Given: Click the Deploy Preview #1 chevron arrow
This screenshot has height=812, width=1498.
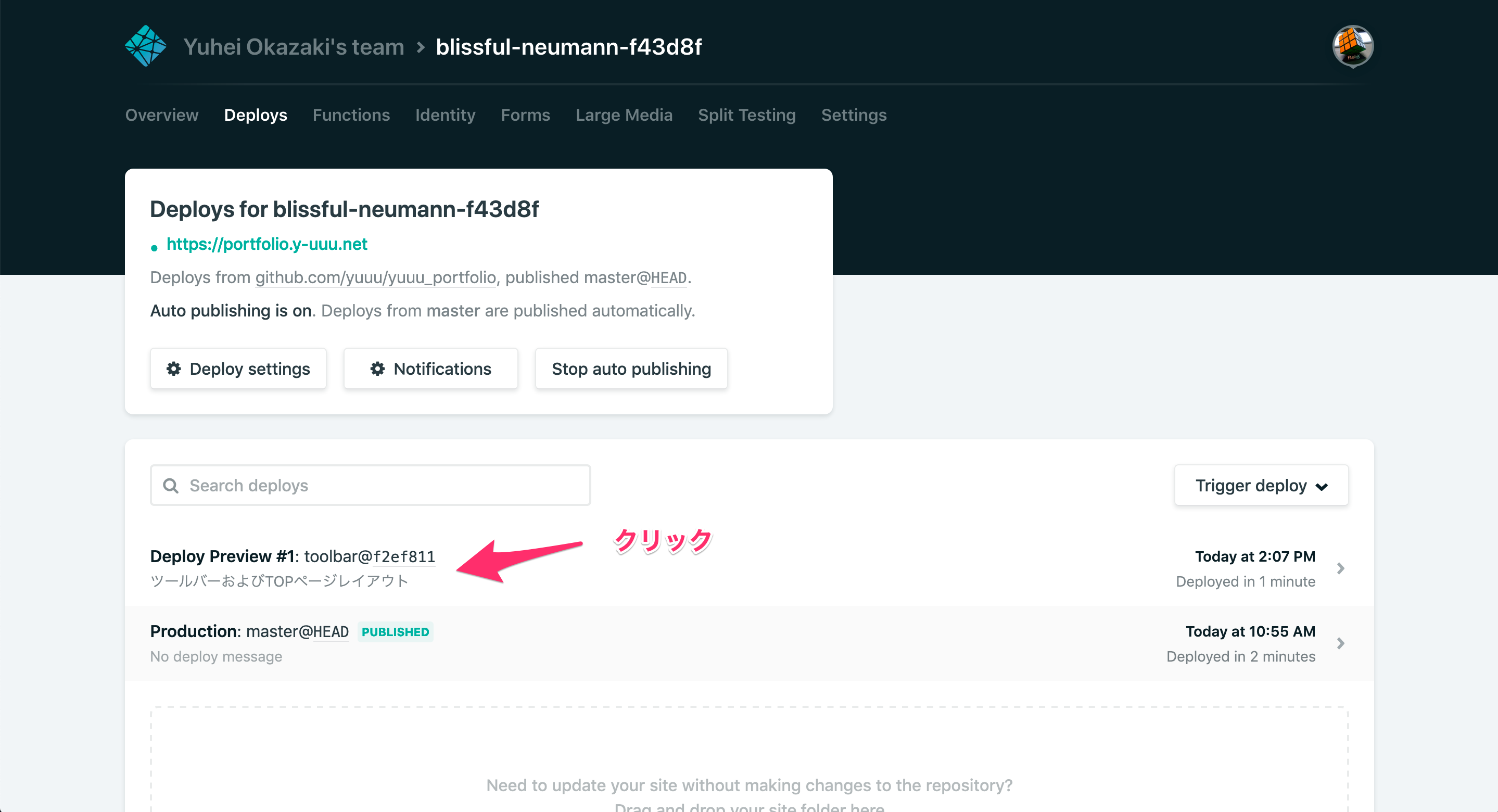Looking at the screenshot, I should pyautogui.click(x=1341, y=568).
